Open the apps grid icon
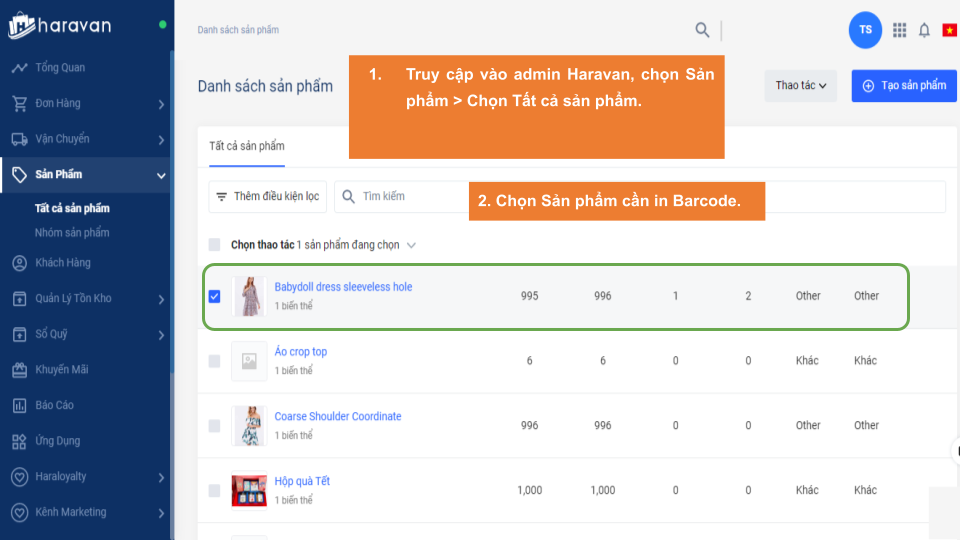 pyautogui.click(x=899, y=30)
